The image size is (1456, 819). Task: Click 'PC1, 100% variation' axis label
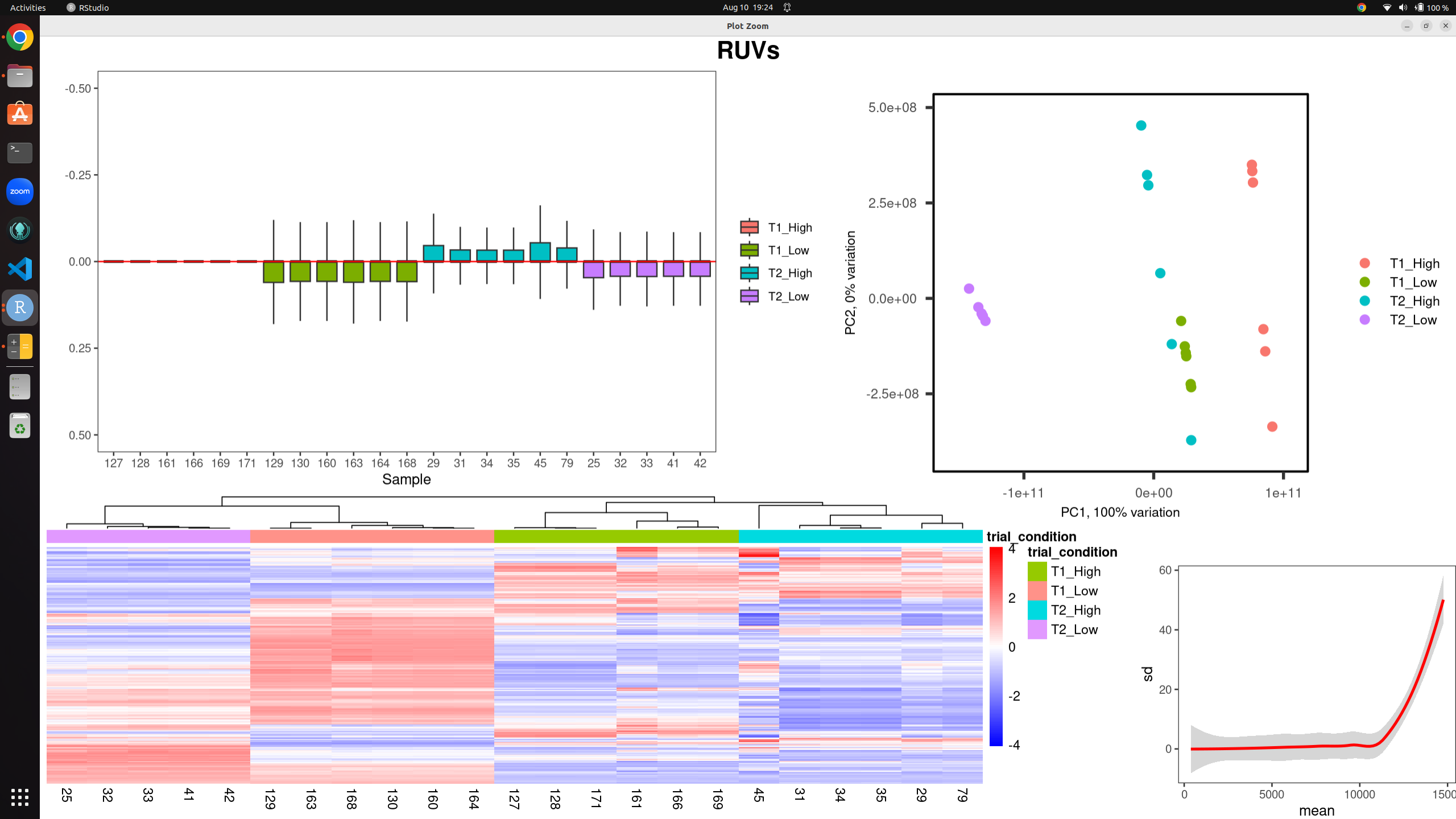coord(1120,512)
